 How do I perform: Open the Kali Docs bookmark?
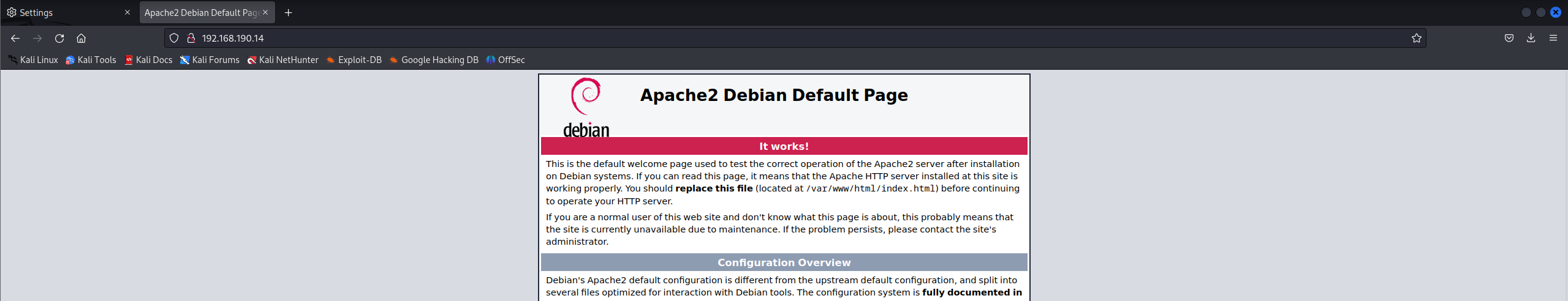click(149, 60)
